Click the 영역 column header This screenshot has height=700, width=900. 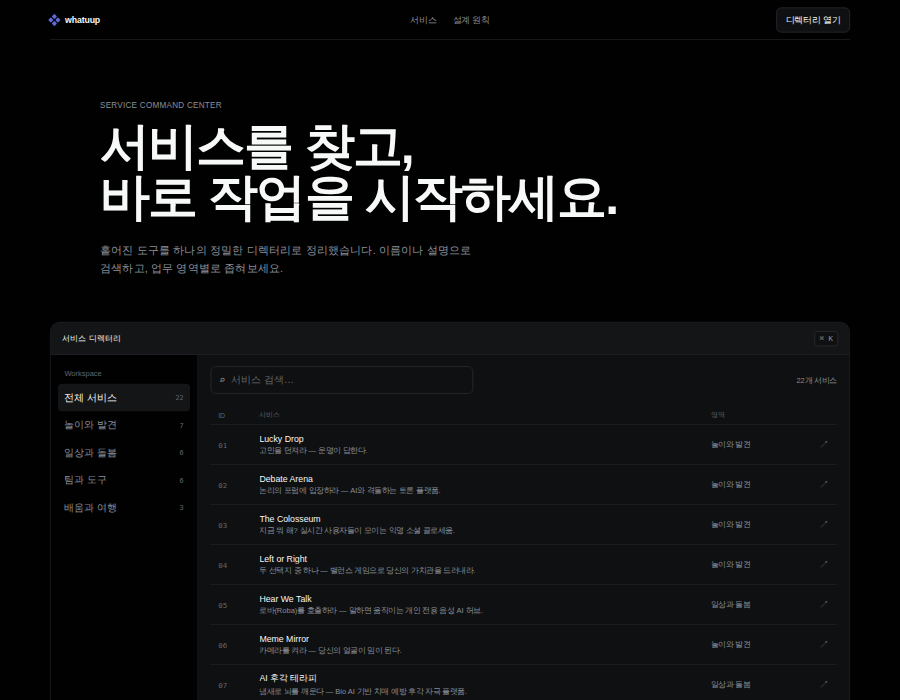point(717,415)
